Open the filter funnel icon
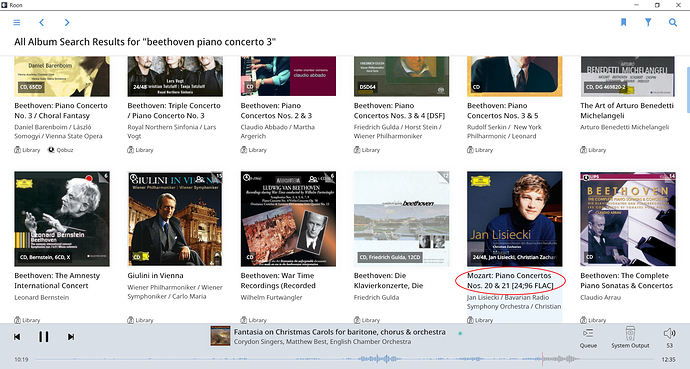Screen dimensions: 690x369 pos(648,22)
